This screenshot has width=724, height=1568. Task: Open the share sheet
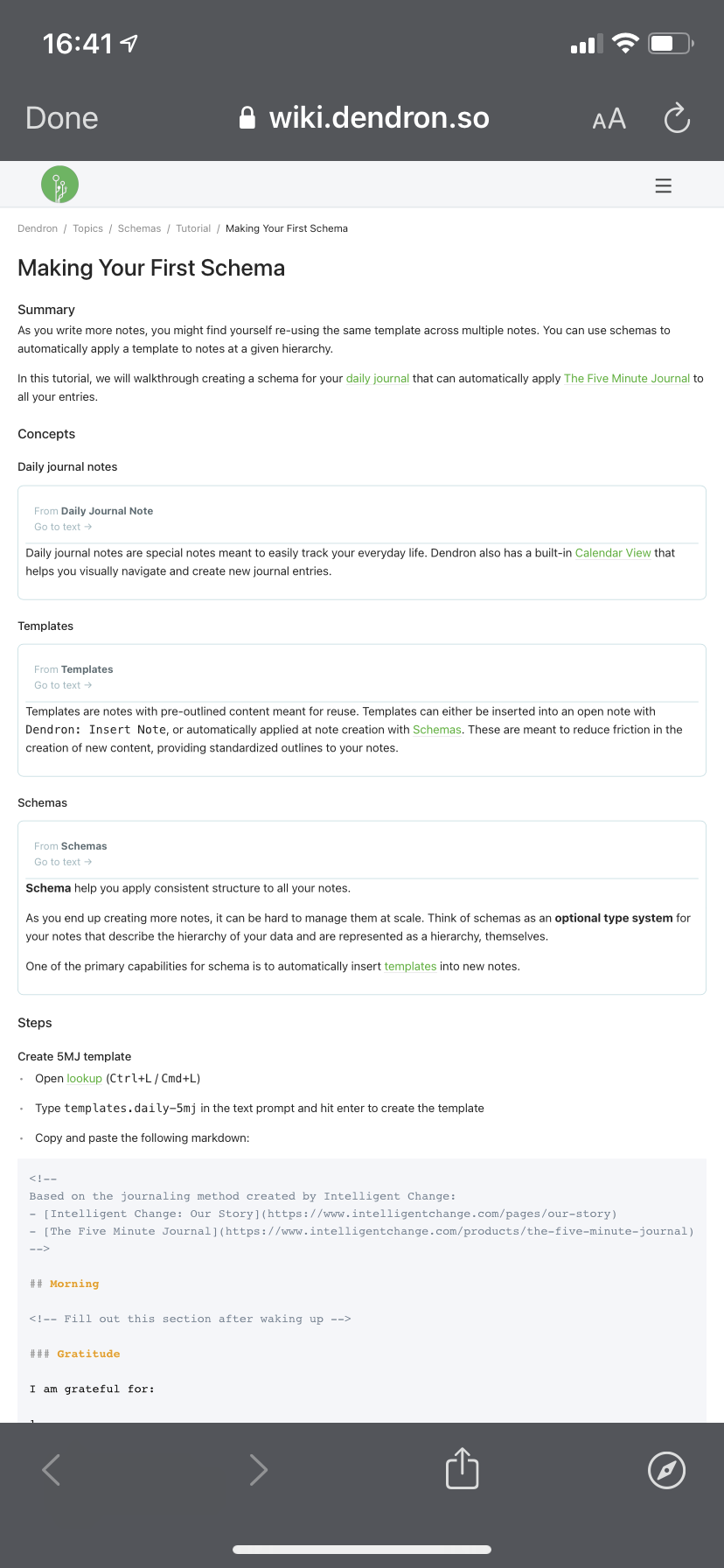[462, 1469]
